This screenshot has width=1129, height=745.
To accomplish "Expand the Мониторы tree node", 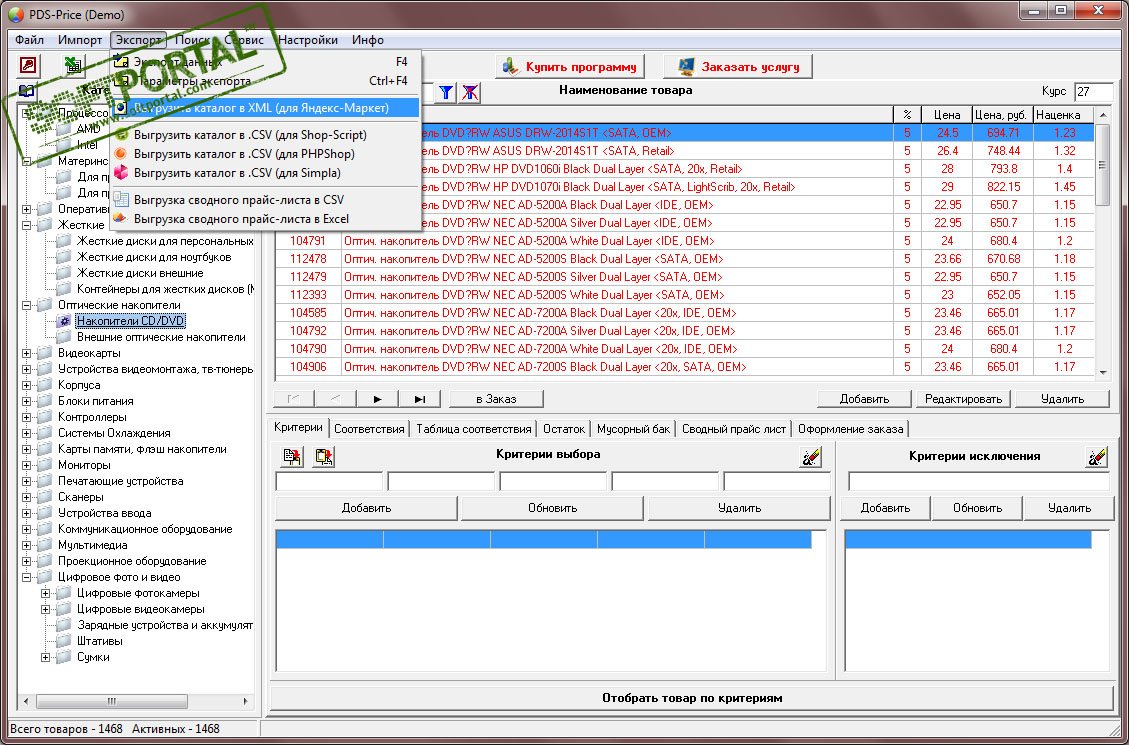I will (x=27, y=465).
